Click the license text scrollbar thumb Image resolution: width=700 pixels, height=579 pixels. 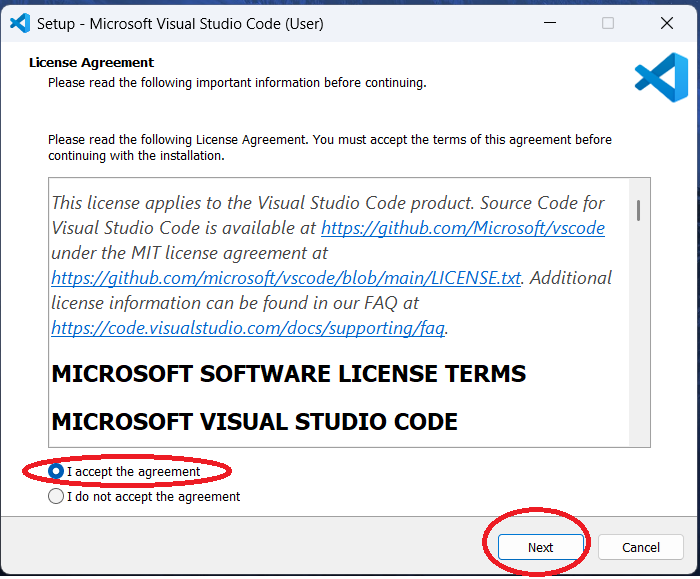pyautogui.click(x=638, y=209)
